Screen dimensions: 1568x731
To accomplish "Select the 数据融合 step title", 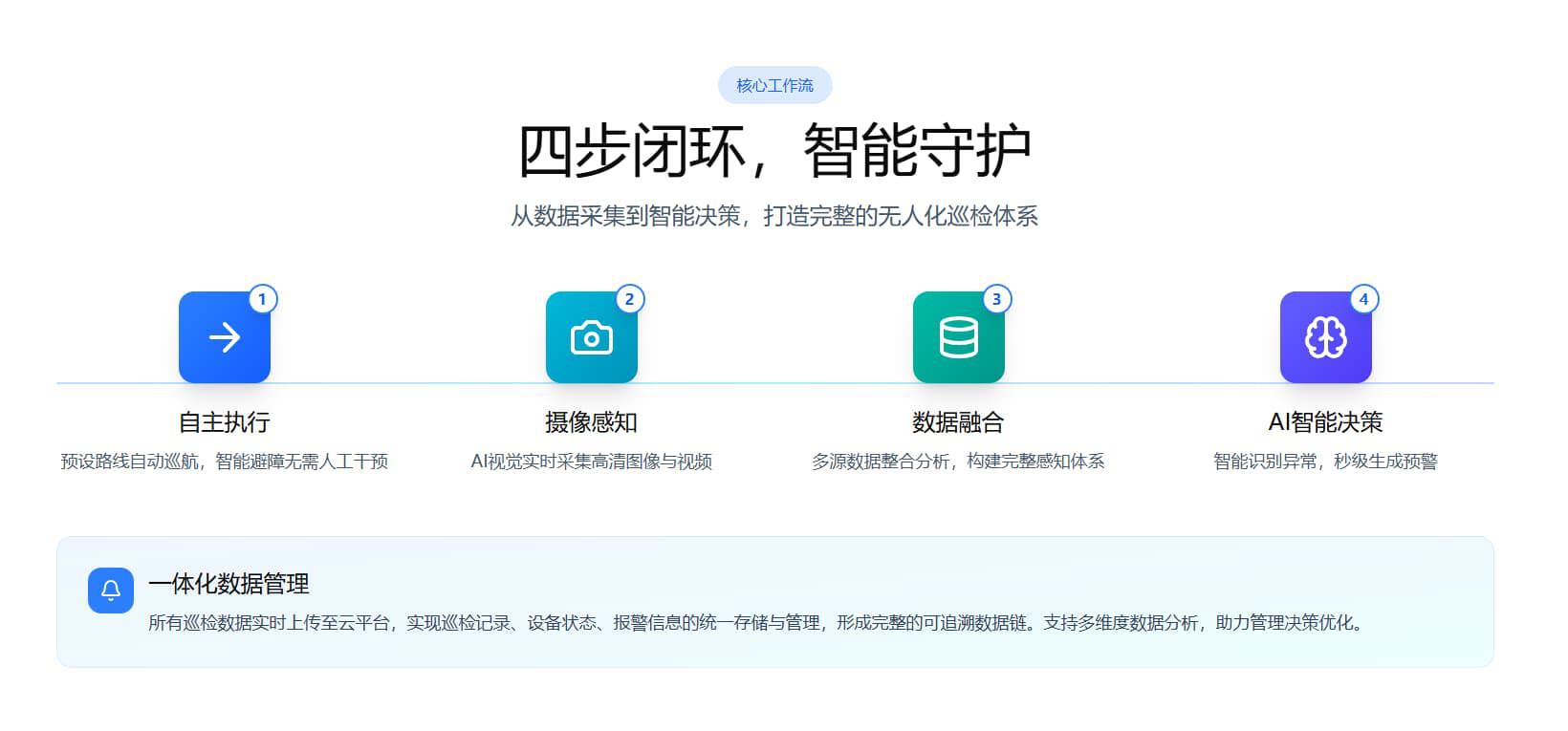I will tap(958, 422).
